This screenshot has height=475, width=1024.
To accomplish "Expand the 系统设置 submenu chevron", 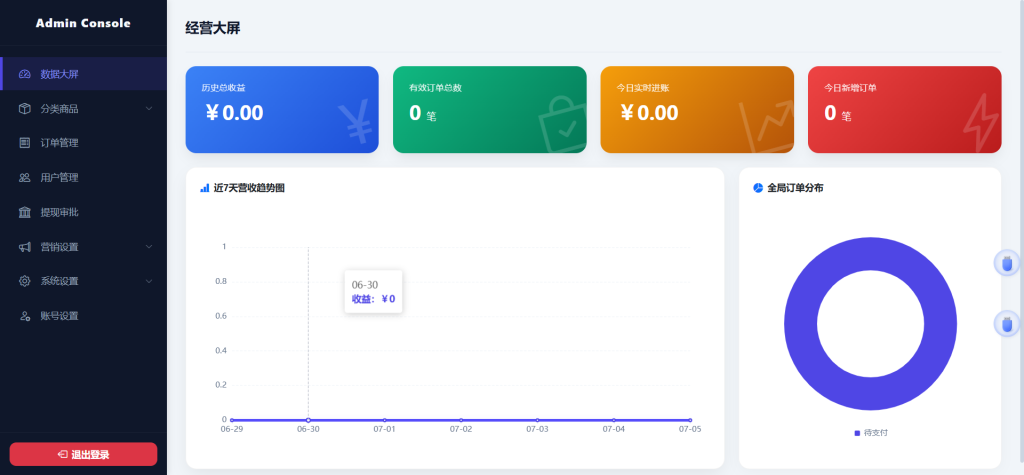I will pos(149,282).
